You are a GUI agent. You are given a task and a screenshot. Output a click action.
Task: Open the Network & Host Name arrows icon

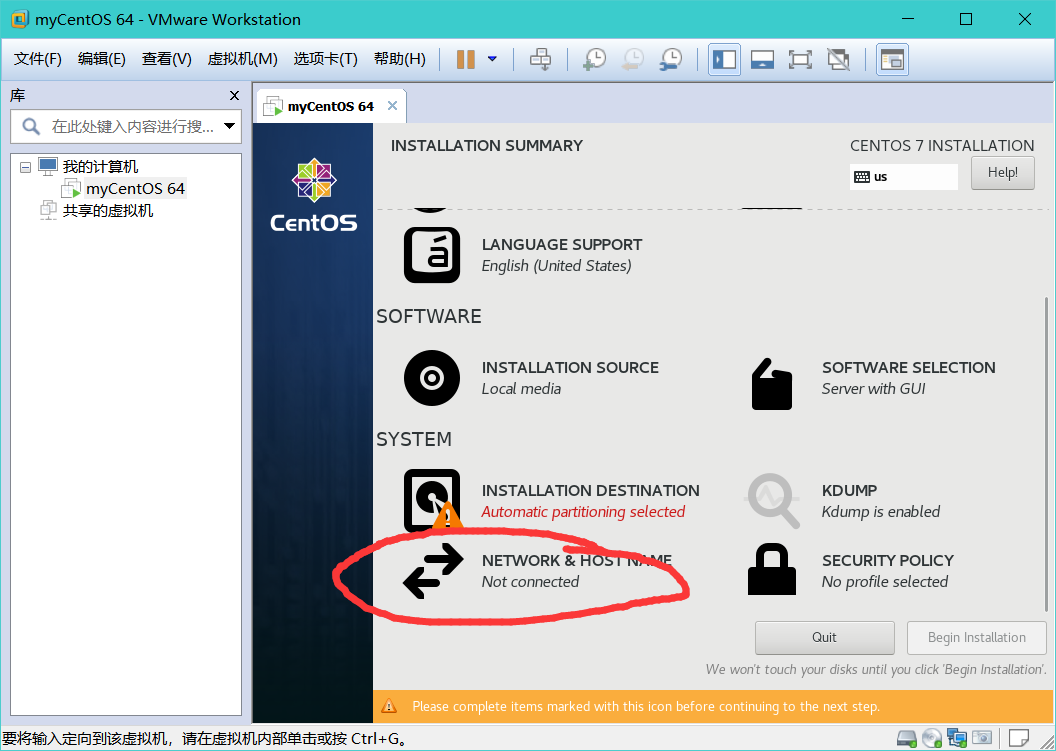[433, 570]
